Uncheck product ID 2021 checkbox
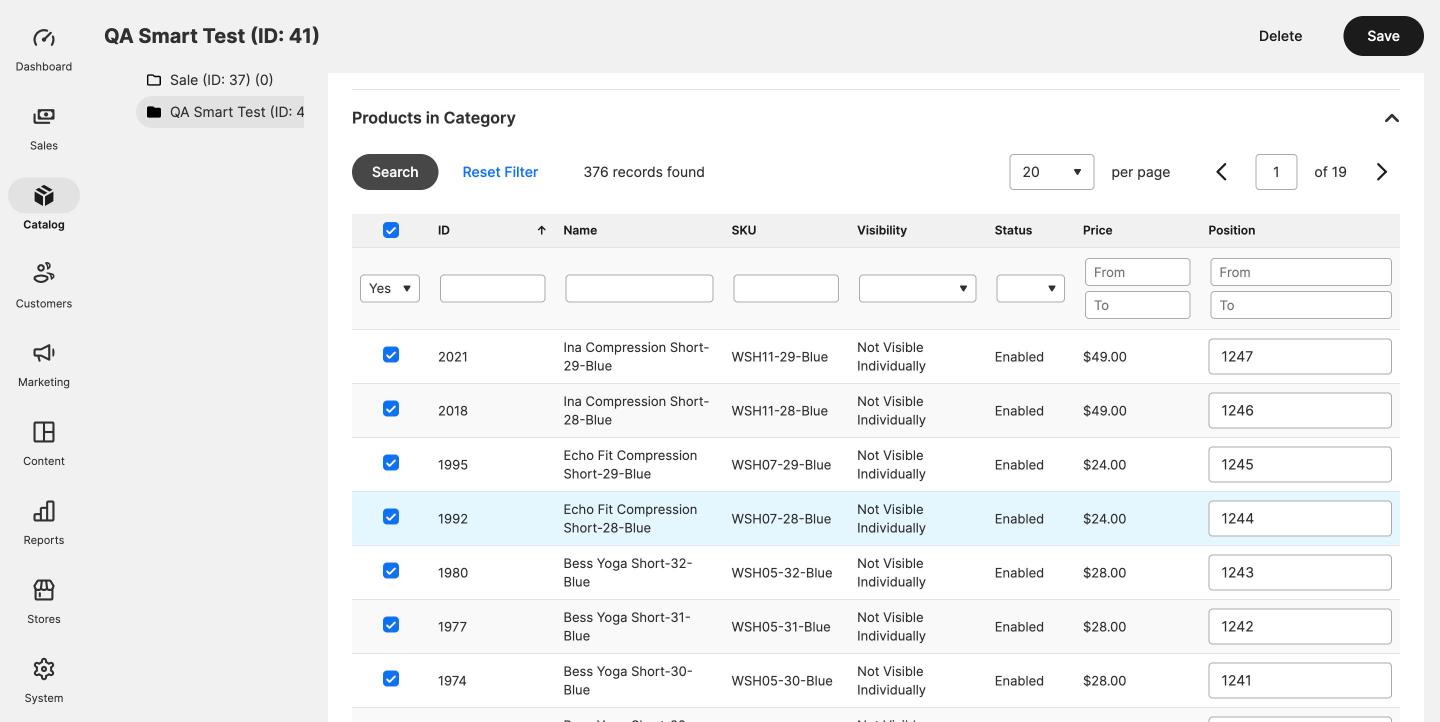Viewport: 1440px width, 722px height. point(391,355)
